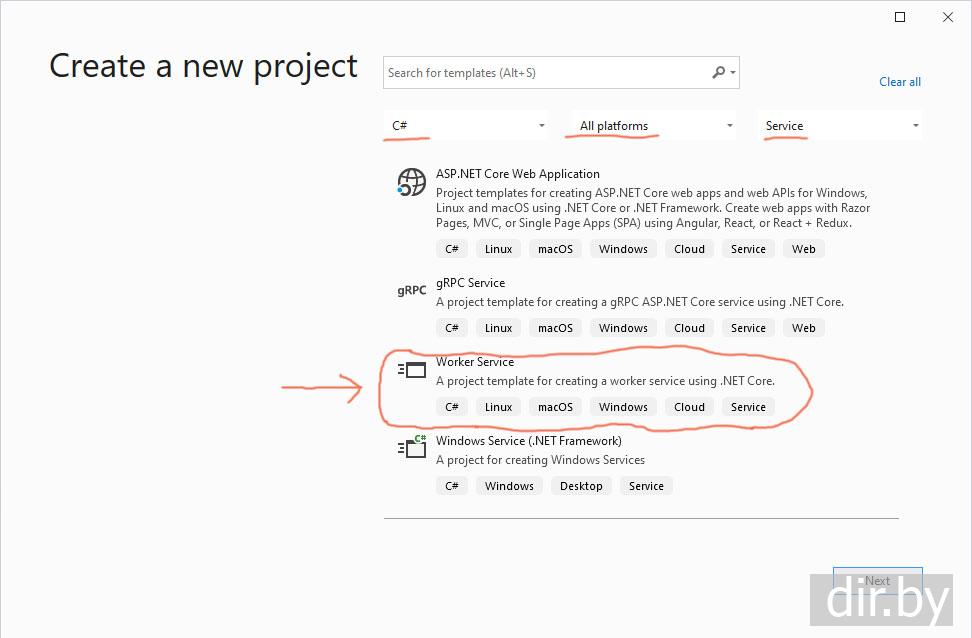Click 'A project for creating Windows Services' text

coord(540,460)
